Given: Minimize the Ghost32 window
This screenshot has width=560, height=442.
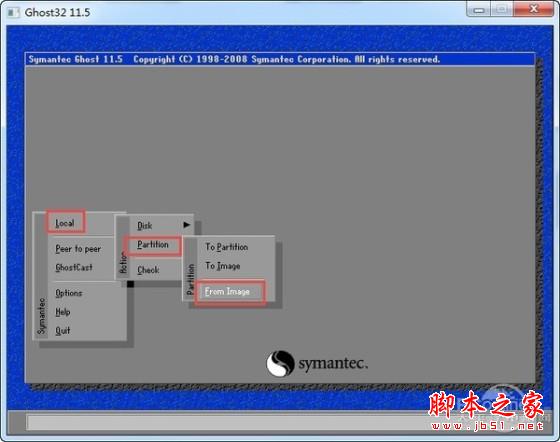Looking at the screenshot, I should pos(479,10).
